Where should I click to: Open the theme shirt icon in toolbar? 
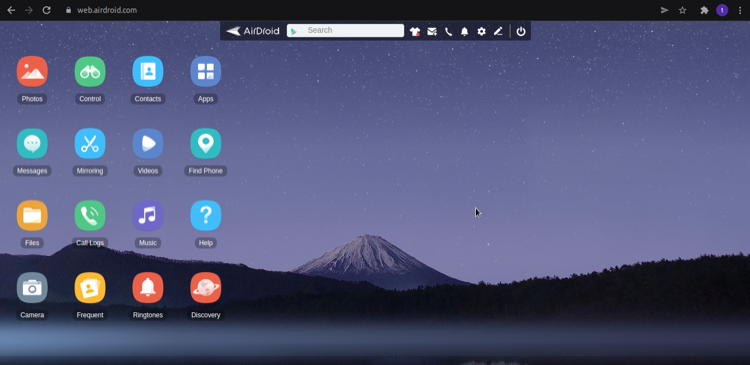click(415, 32)
